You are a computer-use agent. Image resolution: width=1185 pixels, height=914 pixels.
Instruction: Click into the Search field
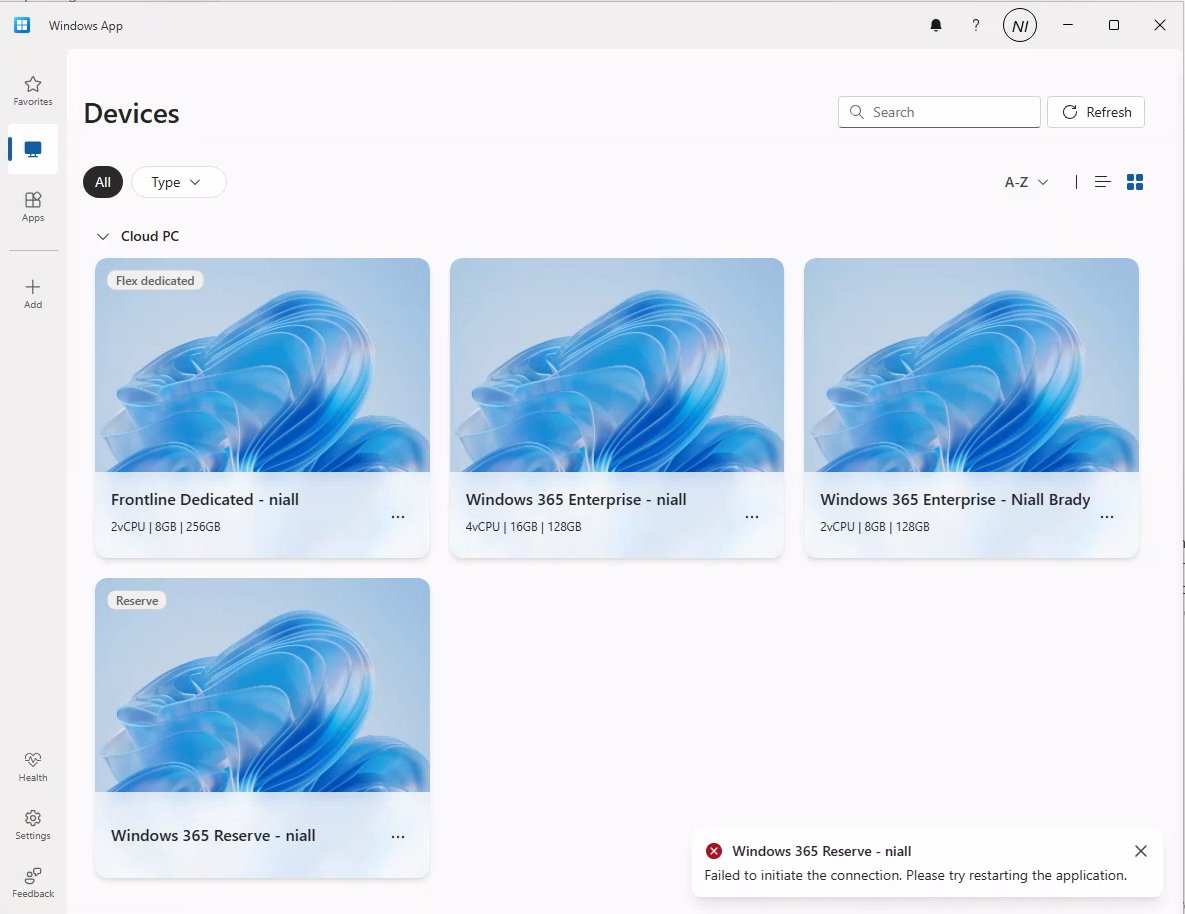[x=939, y=112]
